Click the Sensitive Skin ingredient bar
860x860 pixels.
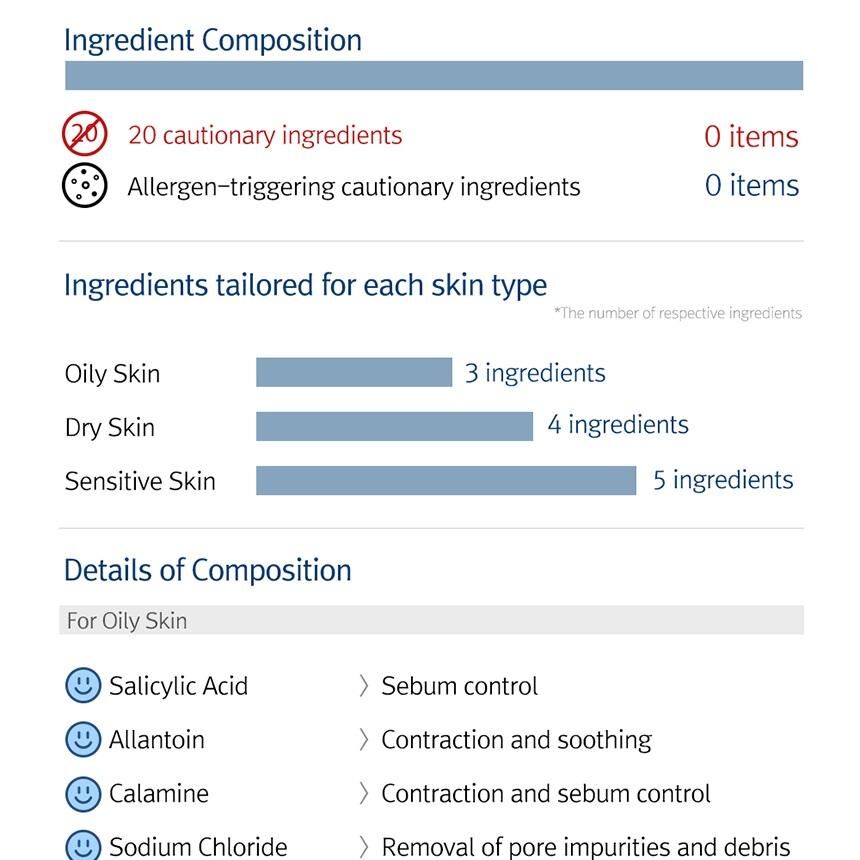coord(446,480)
